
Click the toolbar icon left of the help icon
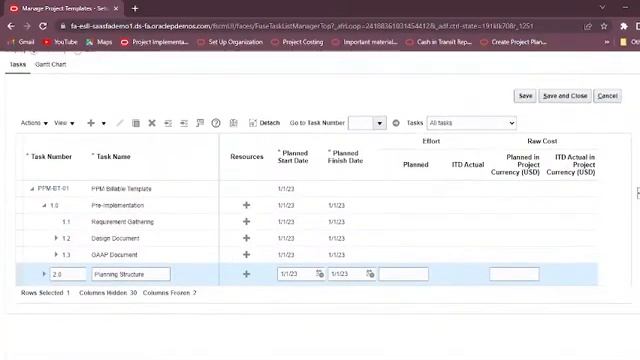tap(200, 123)
